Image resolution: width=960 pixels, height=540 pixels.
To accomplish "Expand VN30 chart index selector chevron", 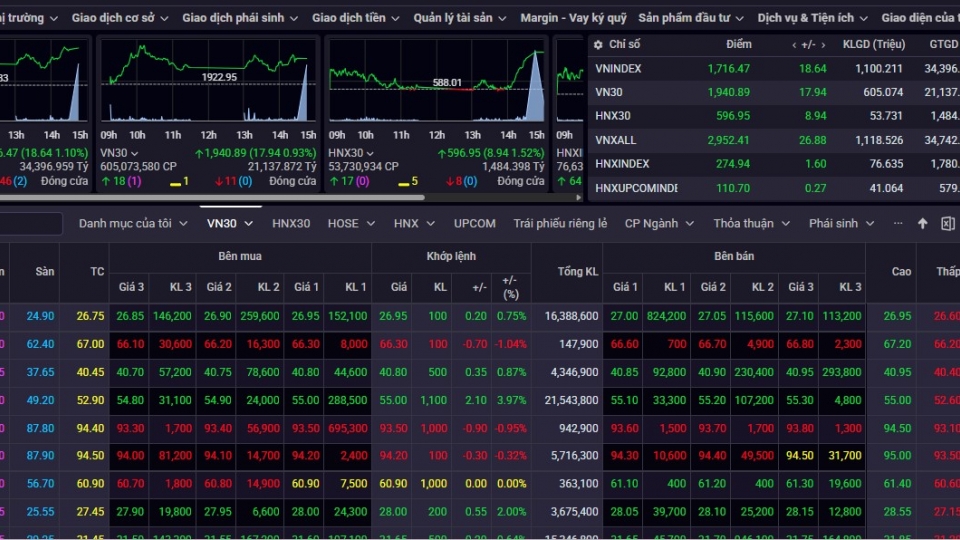I will [x=135, y=153].
